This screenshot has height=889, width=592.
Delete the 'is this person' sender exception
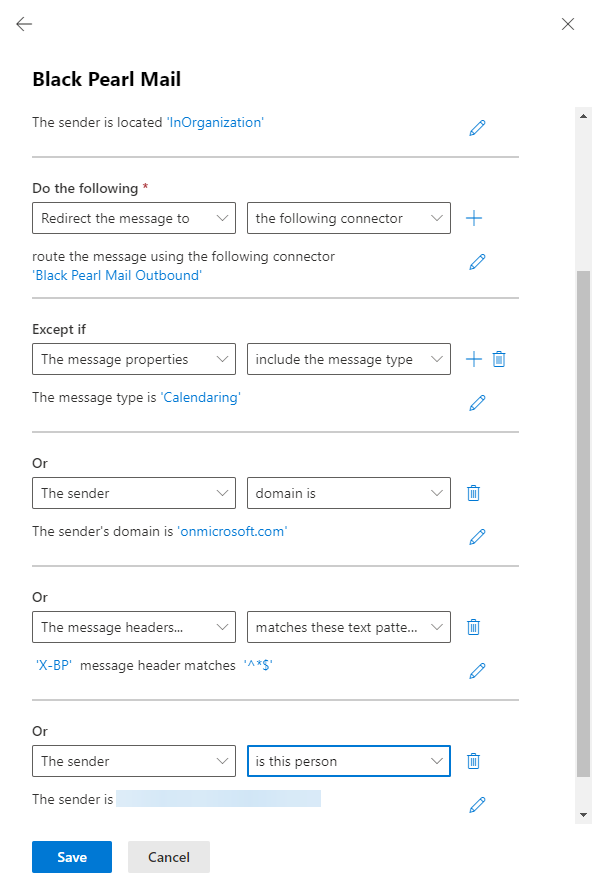click(473, 761)
